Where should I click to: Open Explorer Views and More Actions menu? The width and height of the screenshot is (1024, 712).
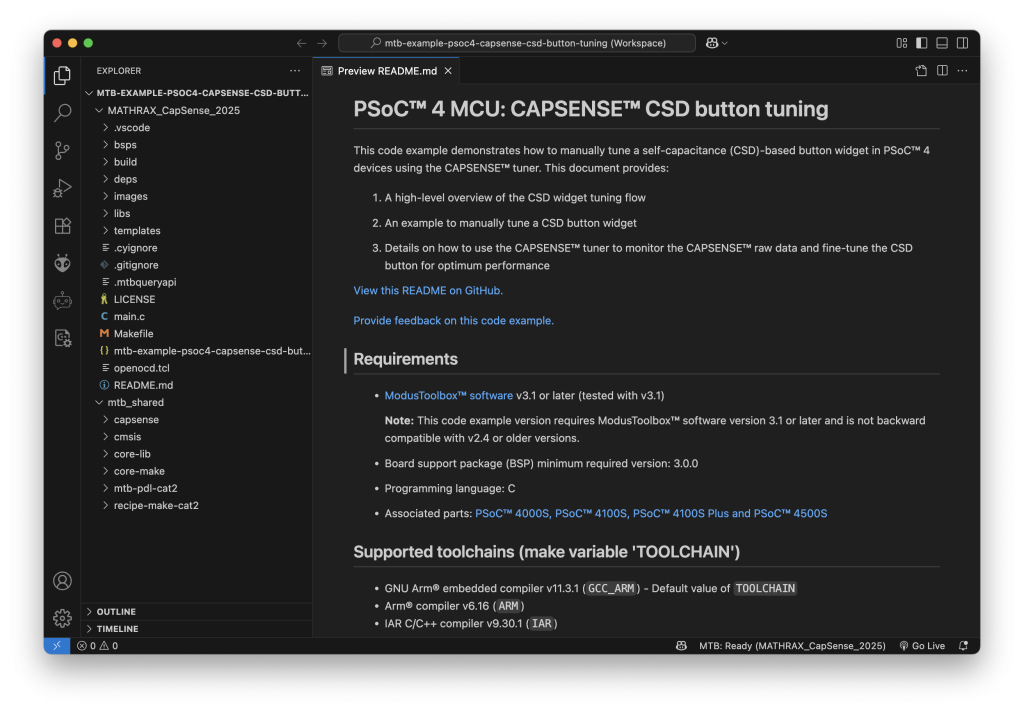click(x=295, y=71)
